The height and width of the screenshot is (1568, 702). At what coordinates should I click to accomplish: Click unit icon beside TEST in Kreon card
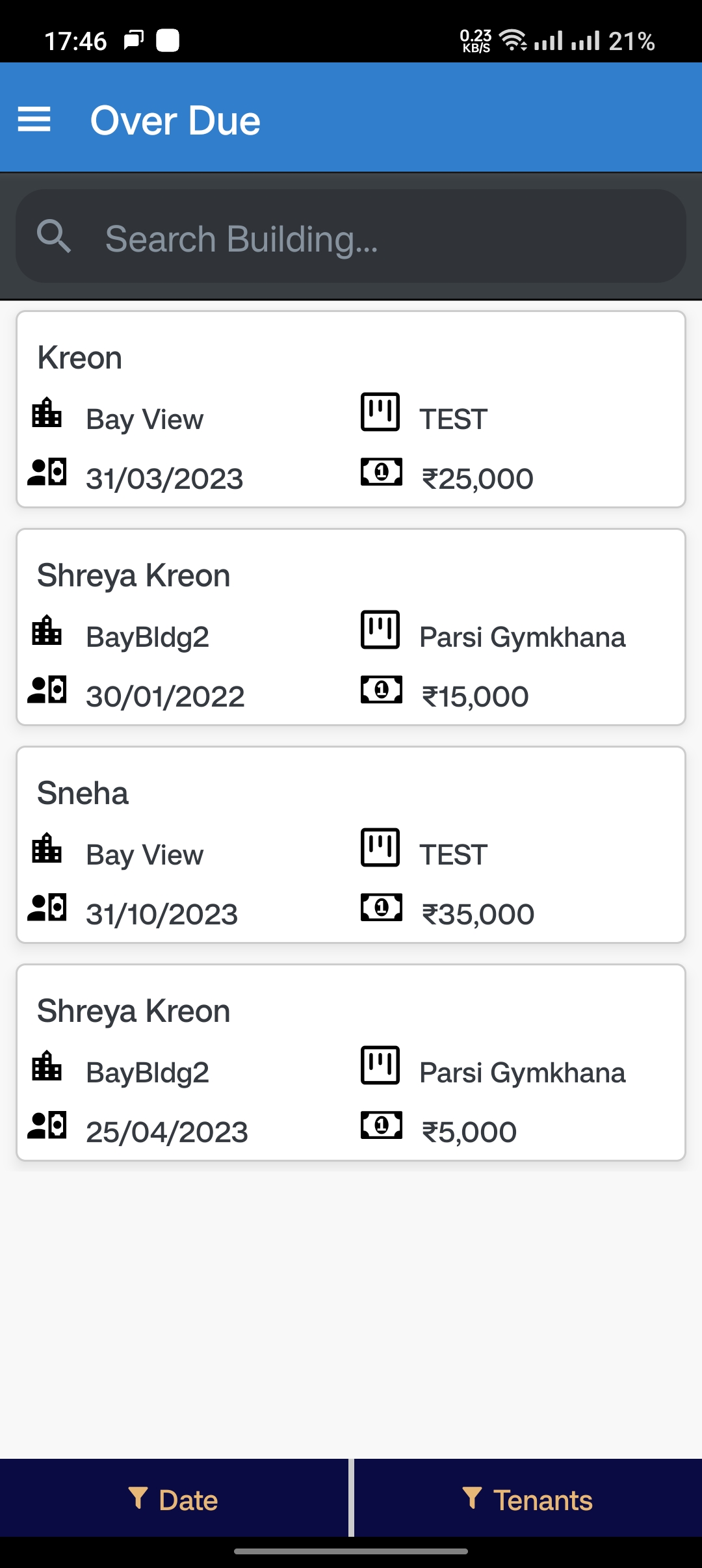coord(380,412)
